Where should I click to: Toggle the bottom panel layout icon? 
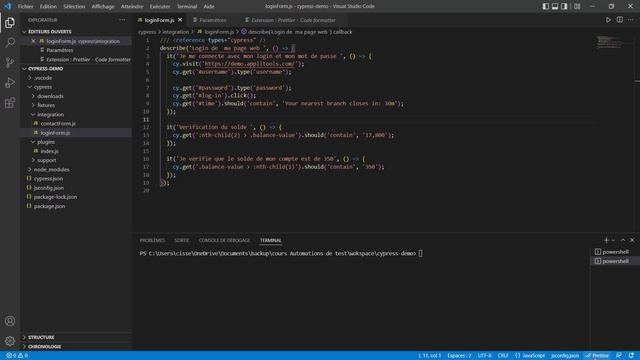coord(555,7)
